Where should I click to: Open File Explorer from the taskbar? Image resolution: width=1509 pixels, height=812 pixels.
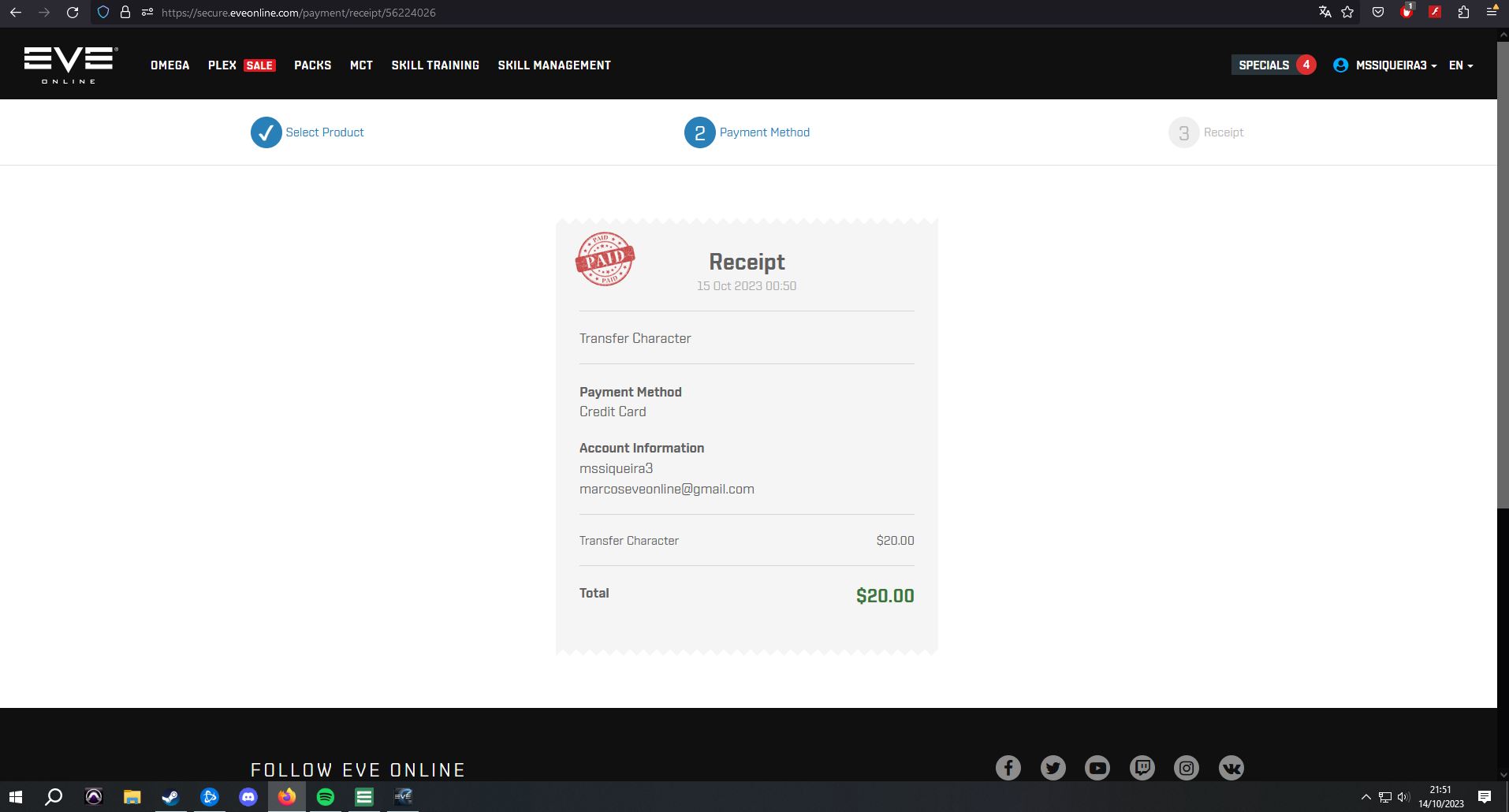coord(132,797)
